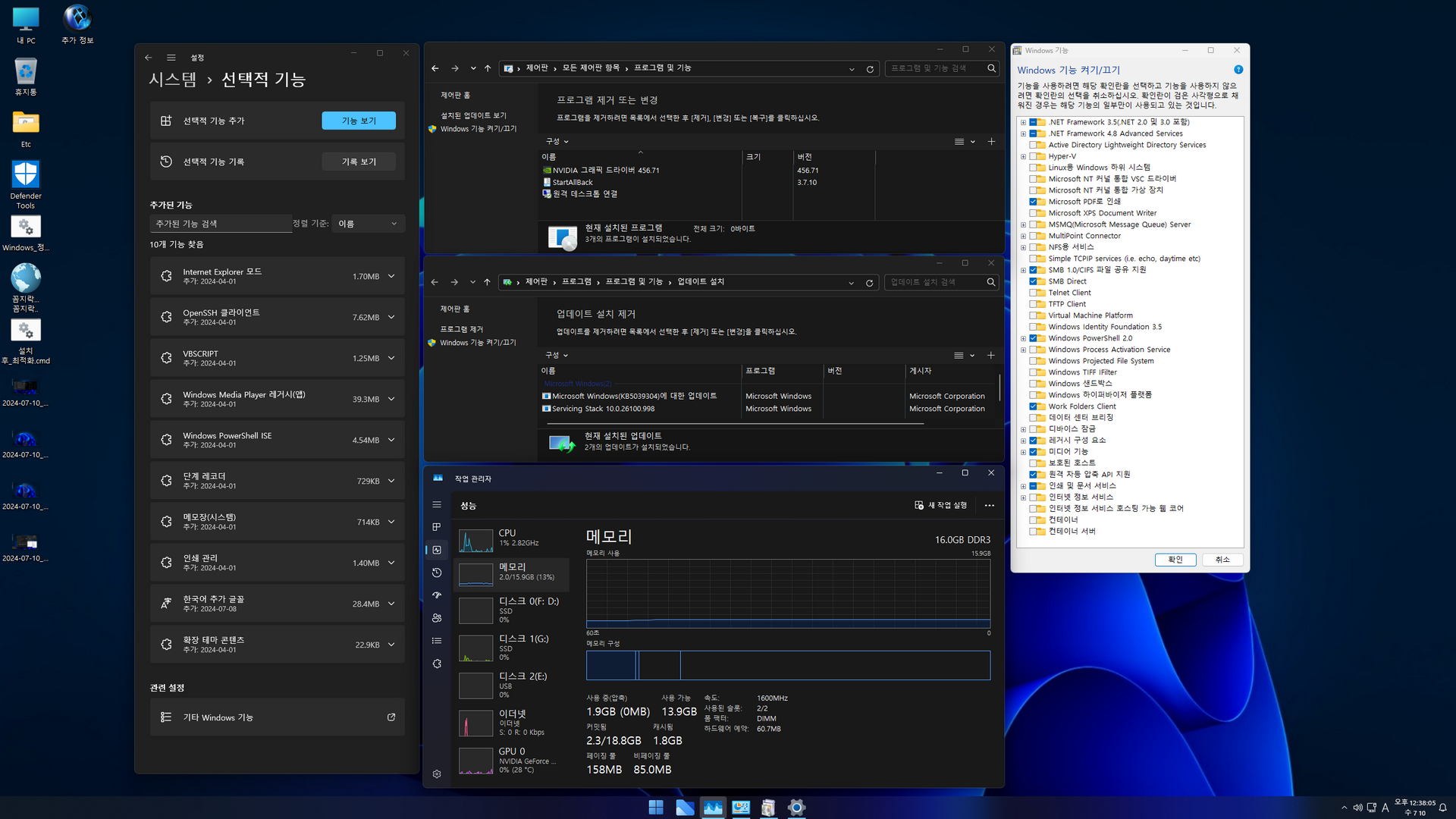Enable Telnet Client feature checkbox
The image size is (1456, 819).
click(x=1033, y=293)
